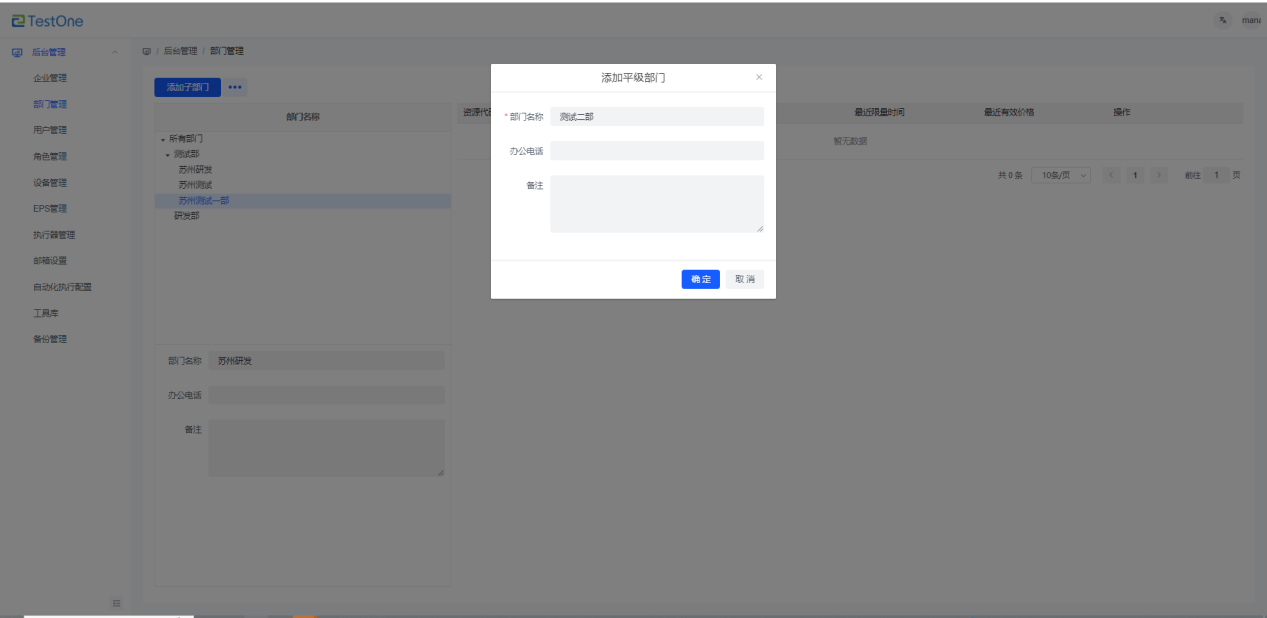Click the dialog 办公电话 input field
Screen dimensions: 1267x618
[657, 151]
